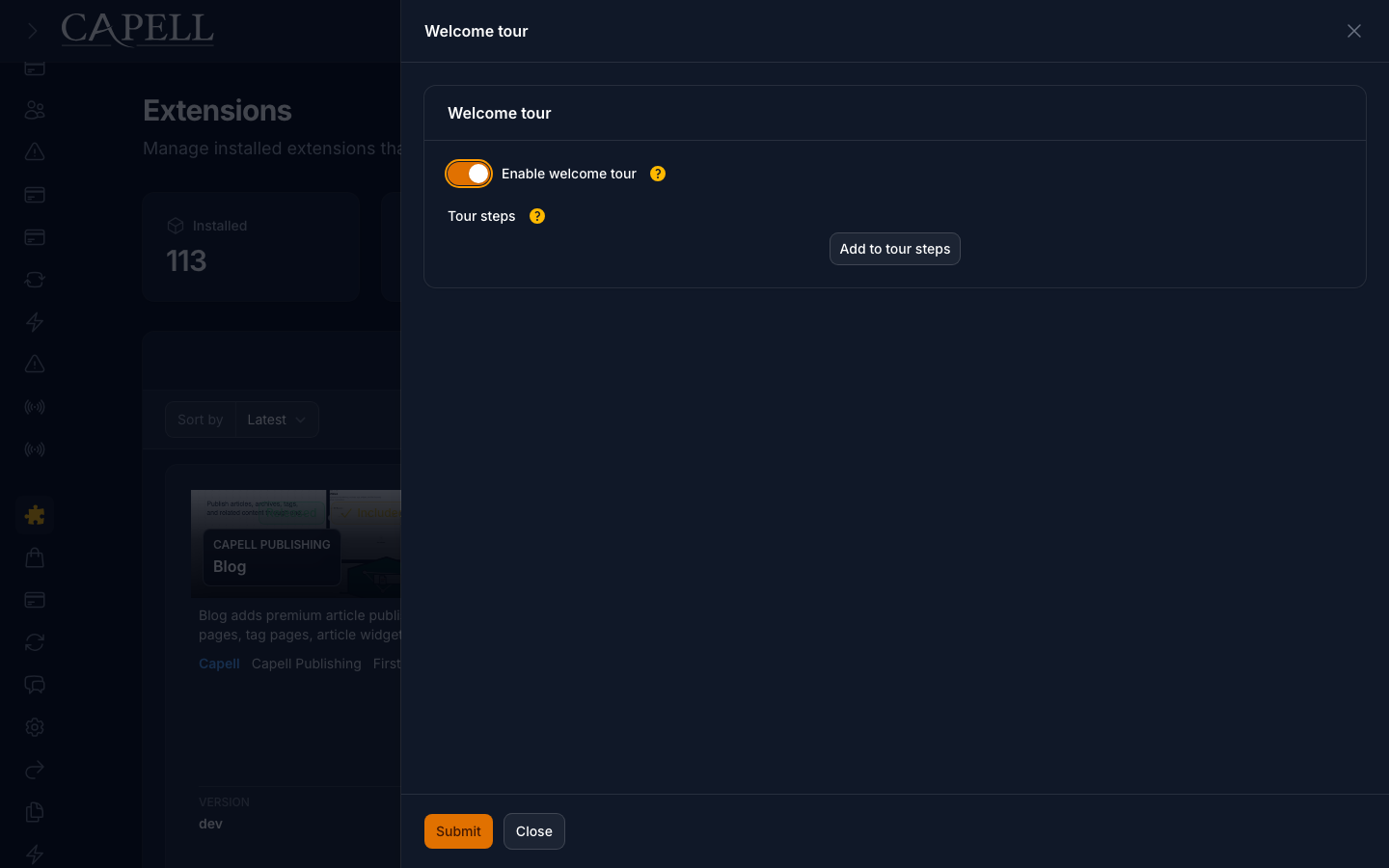Open the shopping bag icon in the sidebar
Viewport: 1389px width, 868px height.
click(x=35, y=557)
